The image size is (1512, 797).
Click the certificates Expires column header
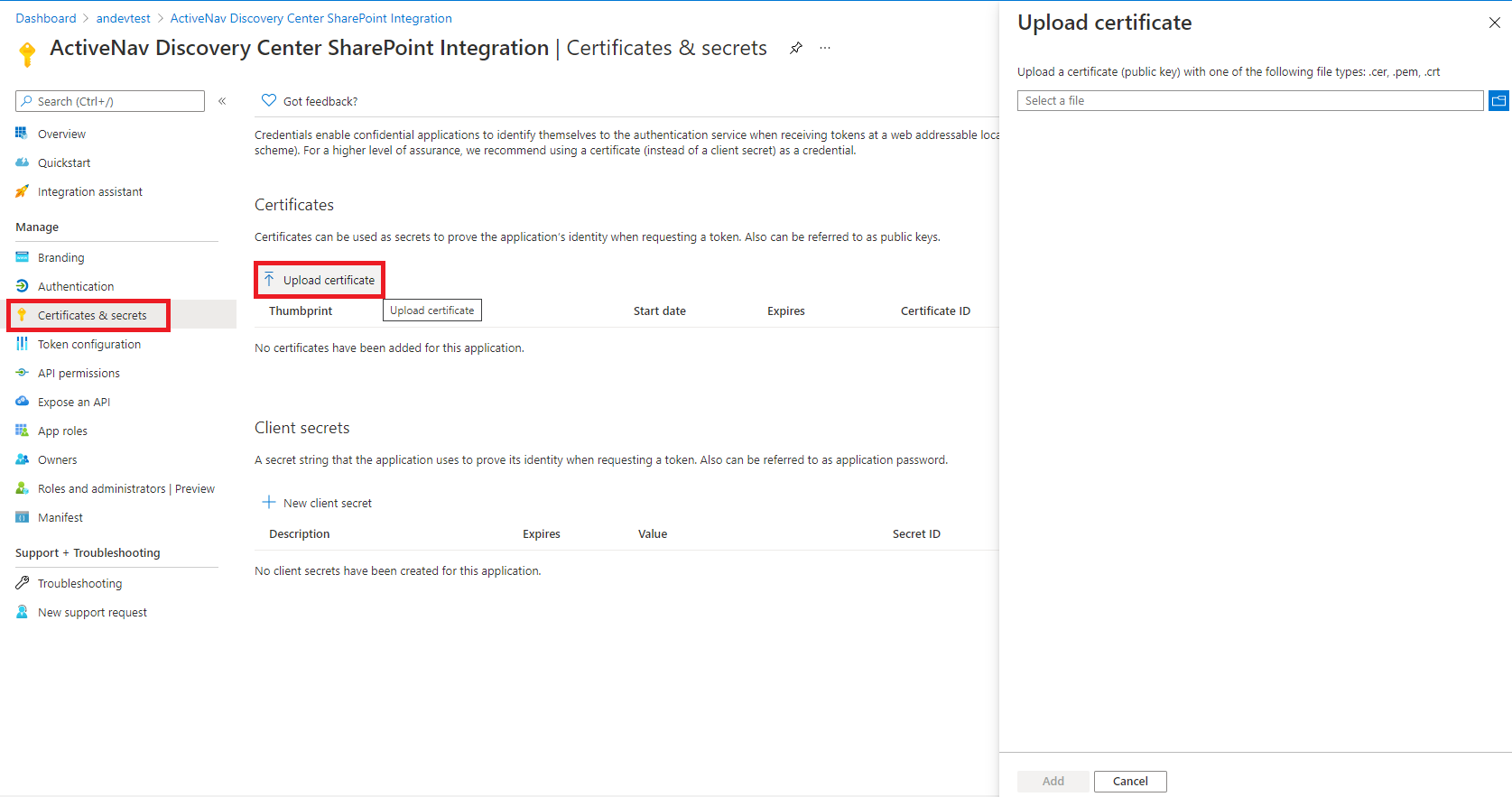click(x=786, y=310)
